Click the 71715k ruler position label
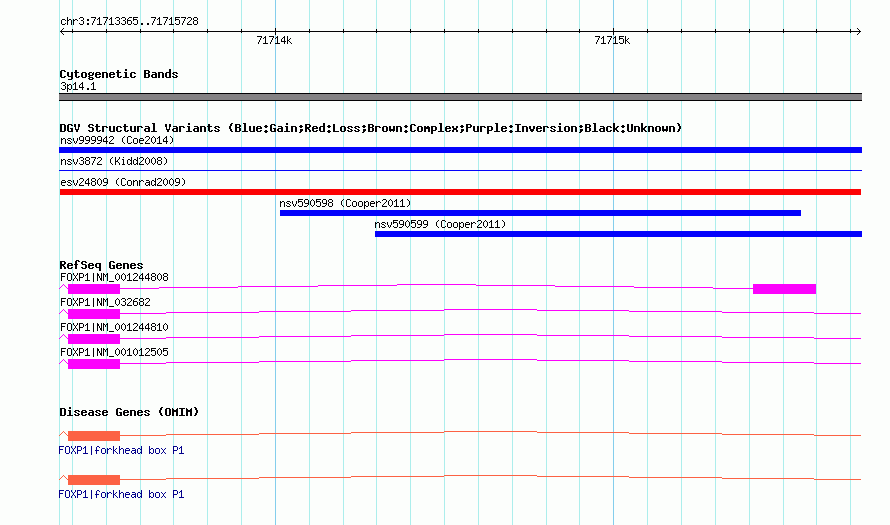Viewport: 890px width, 525px height. (612, 40)
